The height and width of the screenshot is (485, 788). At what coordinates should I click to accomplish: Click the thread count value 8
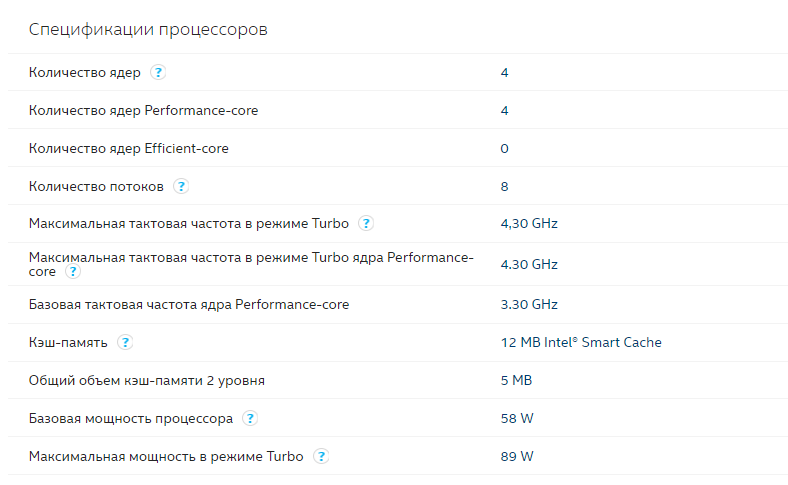click(505, 186)
